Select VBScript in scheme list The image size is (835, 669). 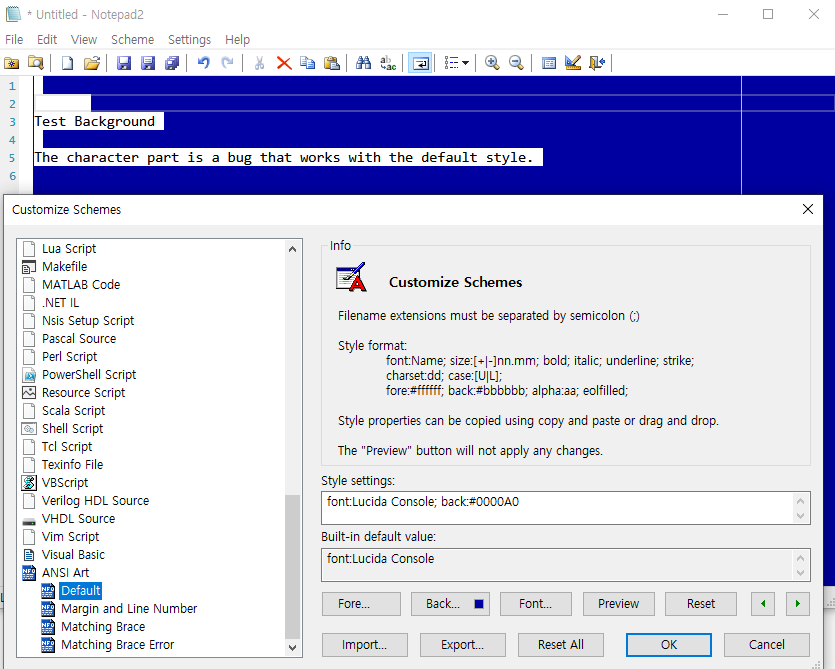(x=65, y=483)
